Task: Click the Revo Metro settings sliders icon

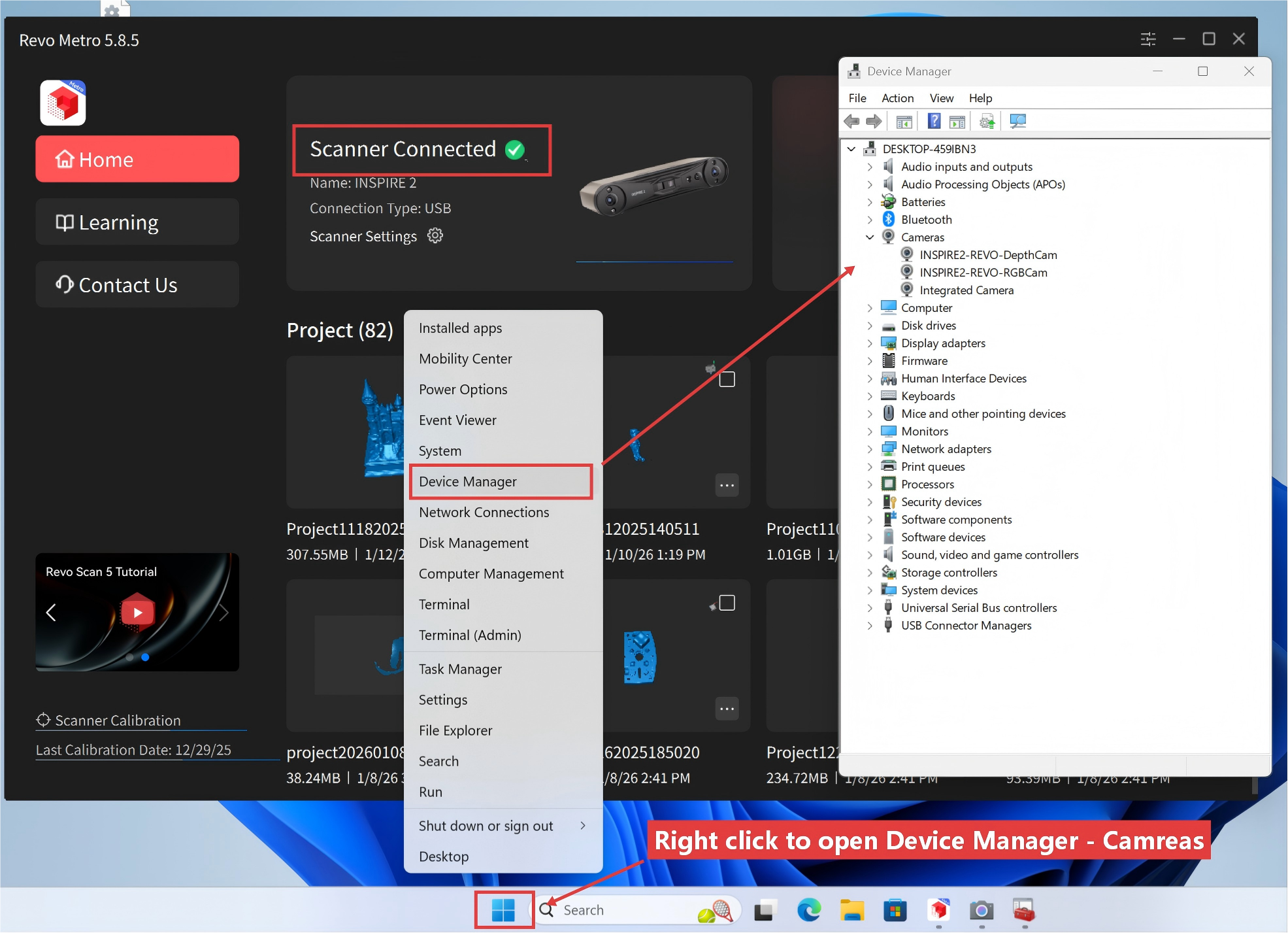Action: coord(1148,39)
